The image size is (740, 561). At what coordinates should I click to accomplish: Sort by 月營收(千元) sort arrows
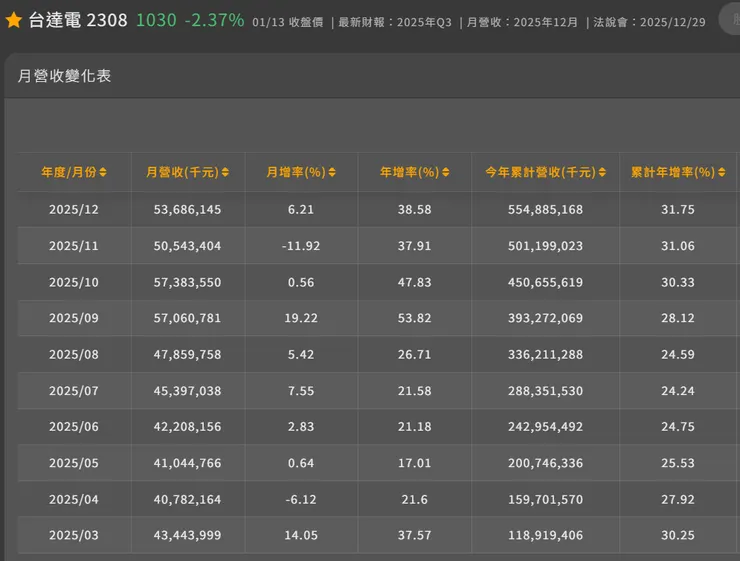click(225, 173)
